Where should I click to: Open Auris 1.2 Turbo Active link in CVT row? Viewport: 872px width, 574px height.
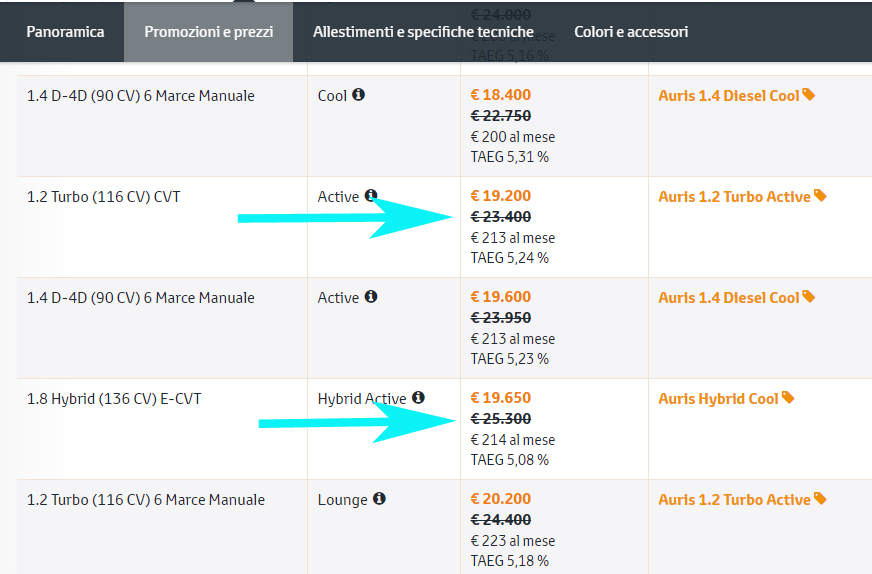tap(734, 197)
